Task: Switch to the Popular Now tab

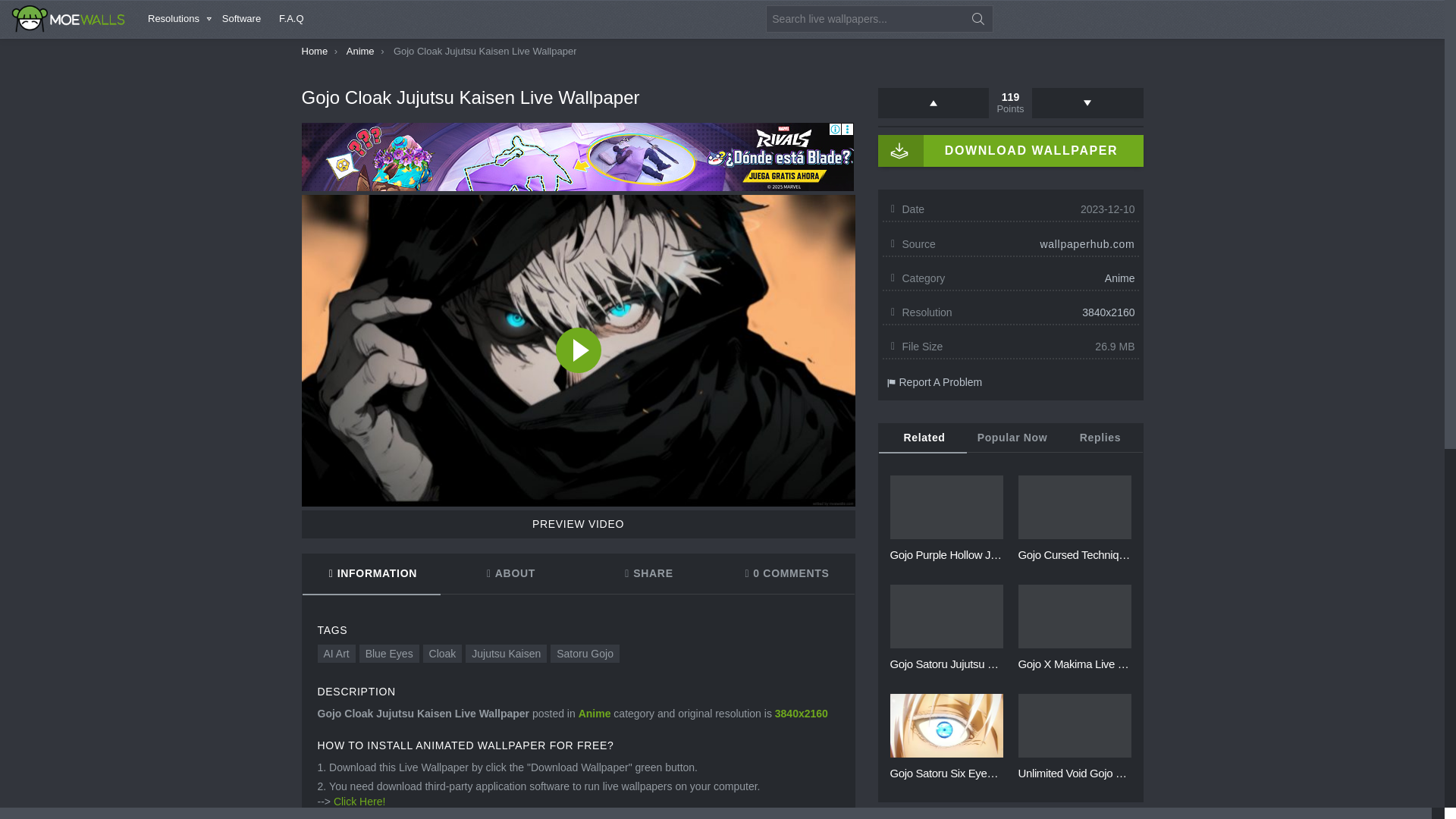Action: [1012, 438]
